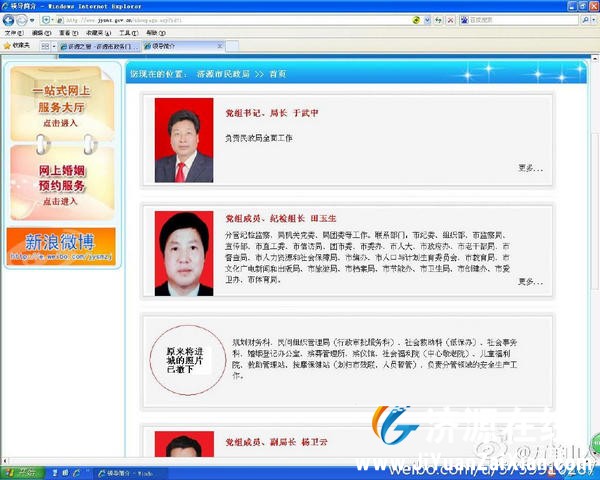Click the horizontal scrollbar left arrow

click(x=4, y=461)
